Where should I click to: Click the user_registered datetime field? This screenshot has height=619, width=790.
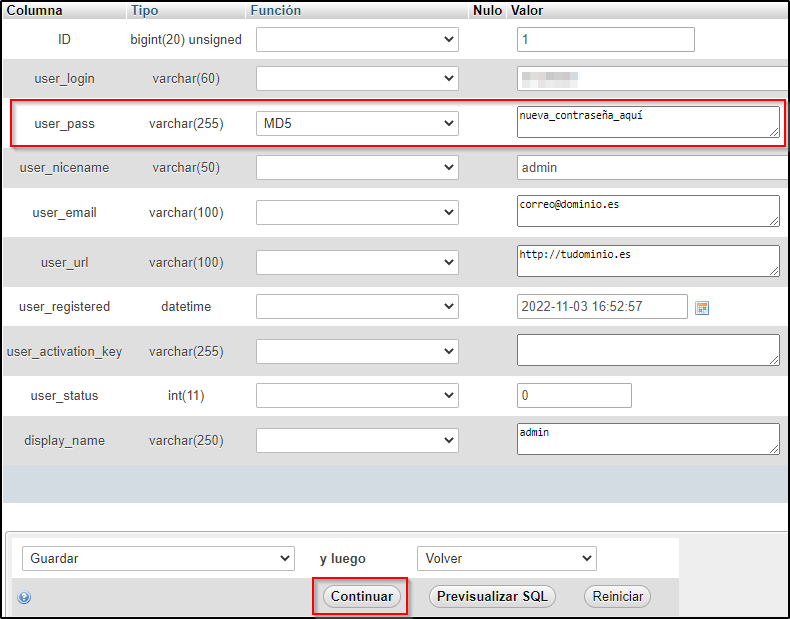(x=602, y=307)
